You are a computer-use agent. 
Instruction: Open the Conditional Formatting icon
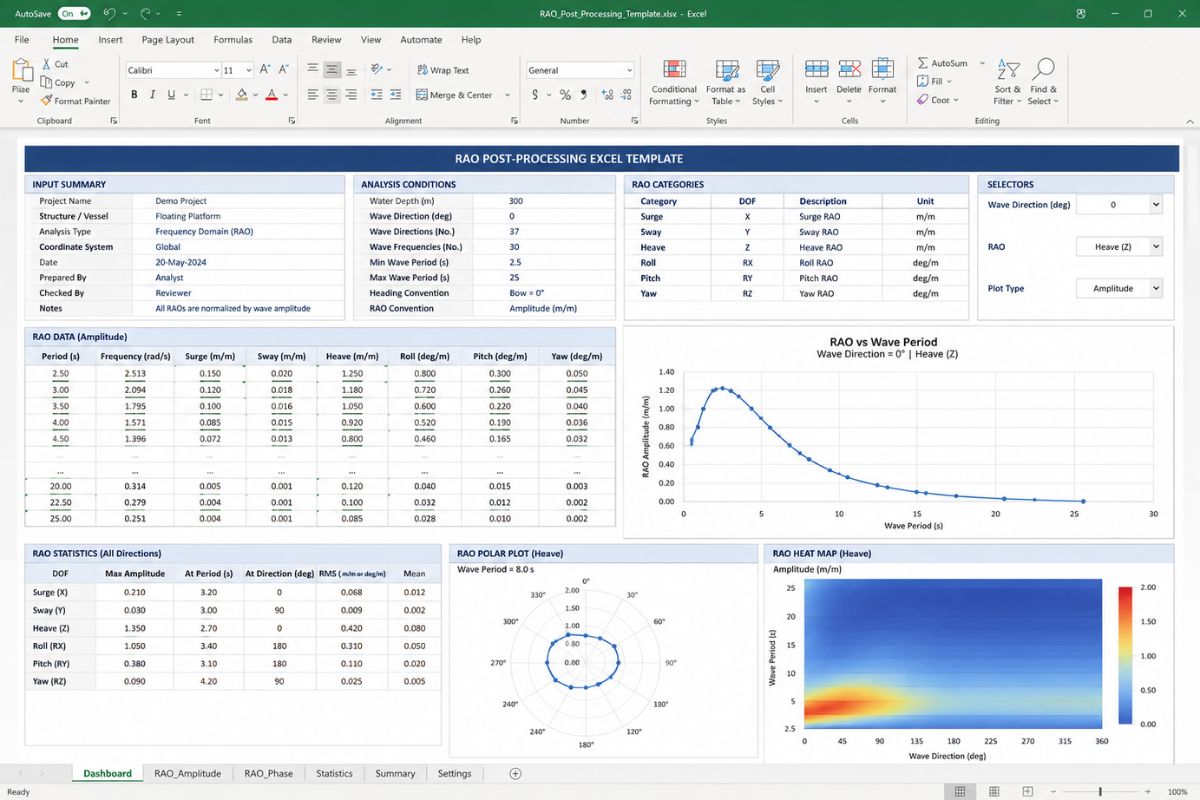[x=674, y=69]
